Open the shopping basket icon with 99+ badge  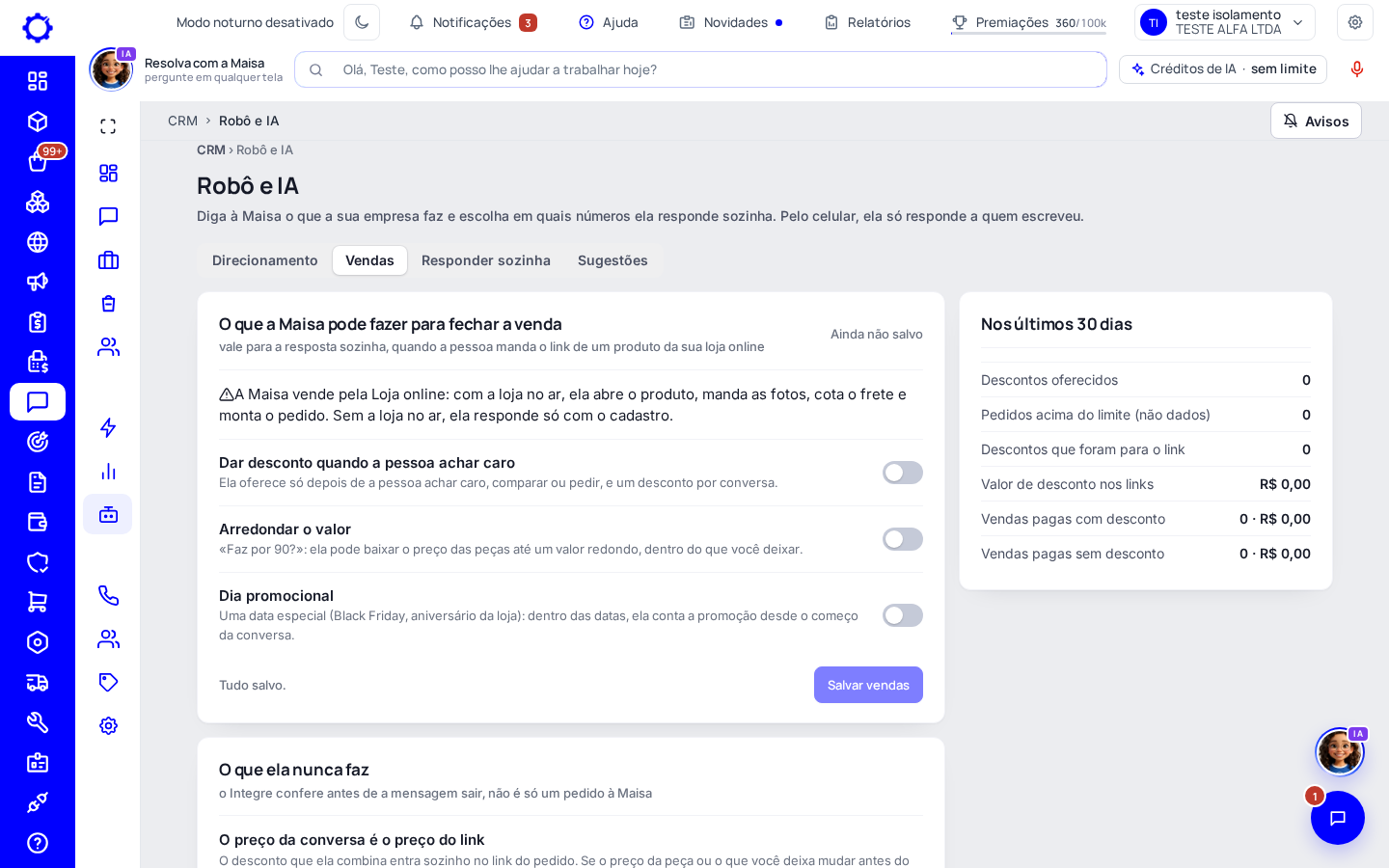coord(38,161)
